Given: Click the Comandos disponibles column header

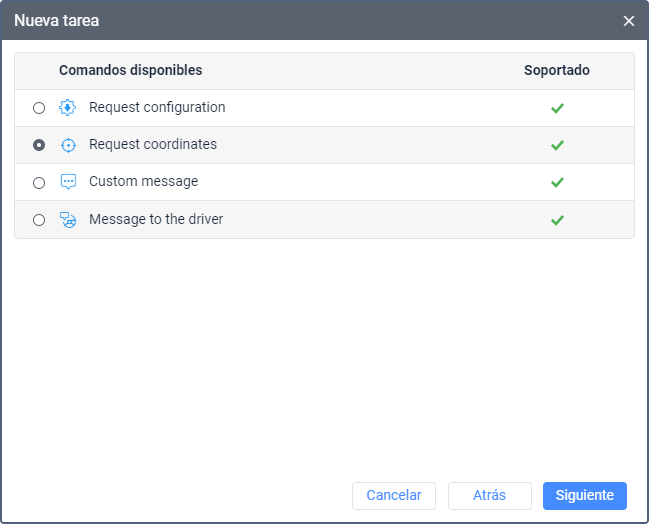Looking at the screenshot, I should click(x=131, y=71).
